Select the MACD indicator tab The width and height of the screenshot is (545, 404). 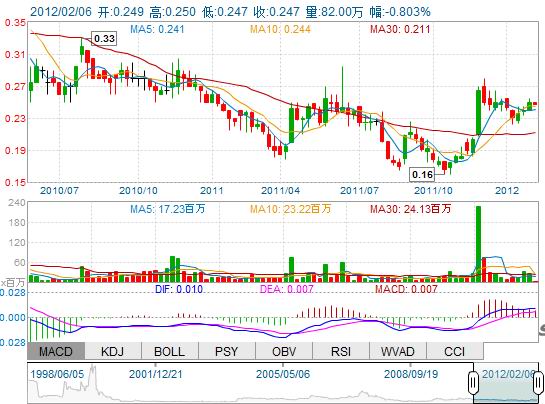pyautogui.click(x=56, y=351)
